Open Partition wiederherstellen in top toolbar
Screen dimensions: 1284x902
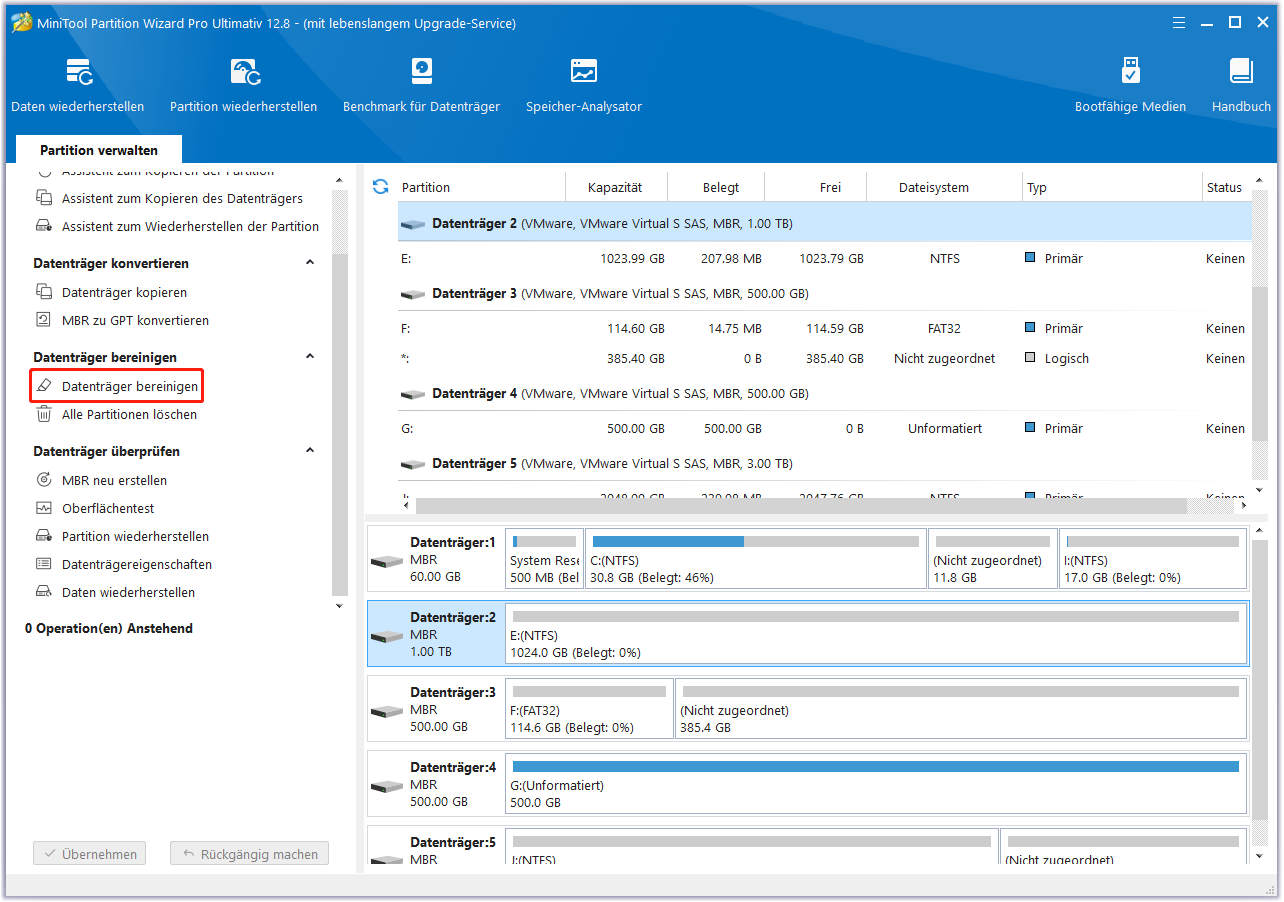244,85
